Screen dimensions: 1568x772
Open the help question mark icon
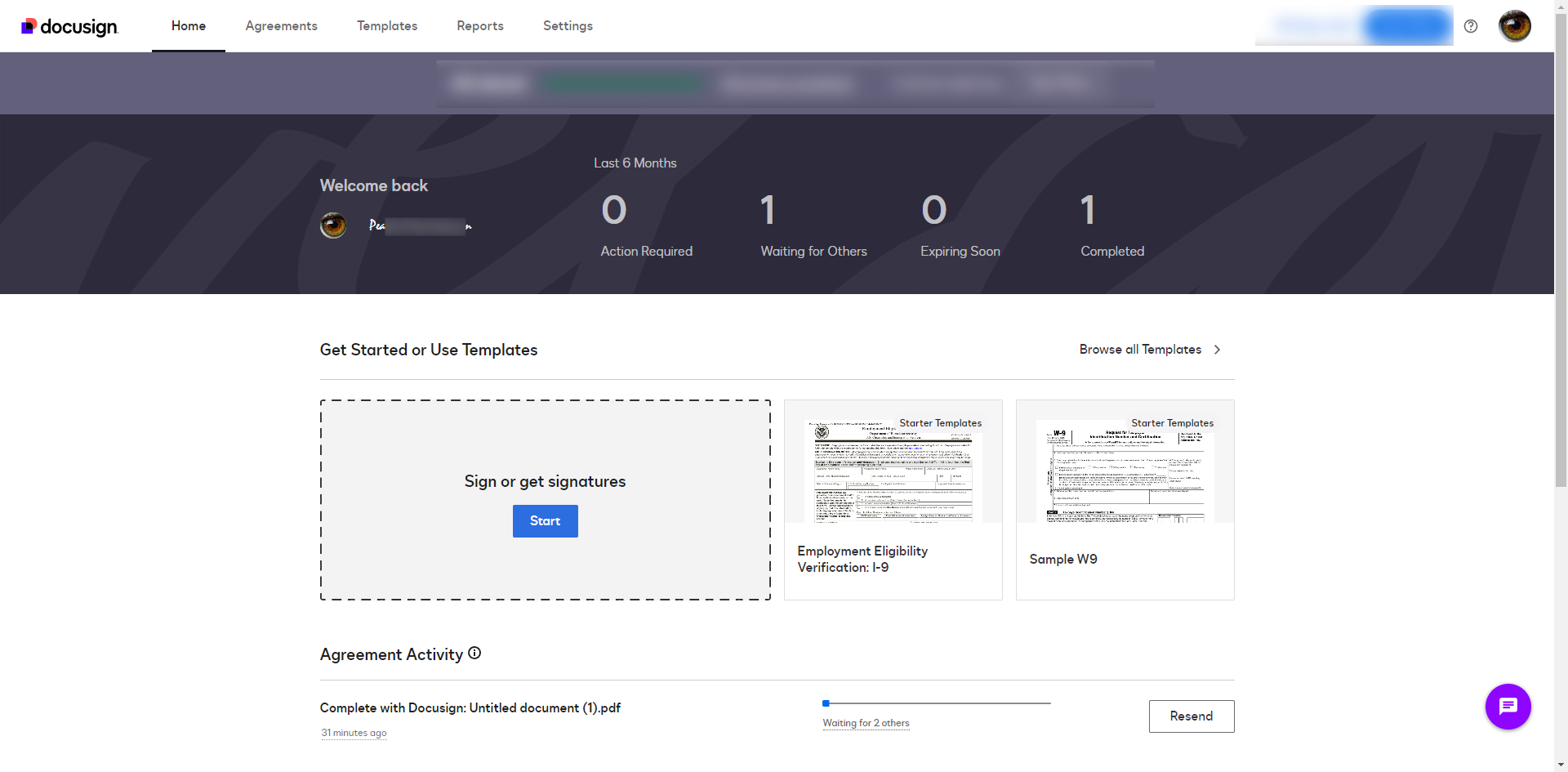pyautogui.click(x=1471, y=25)
